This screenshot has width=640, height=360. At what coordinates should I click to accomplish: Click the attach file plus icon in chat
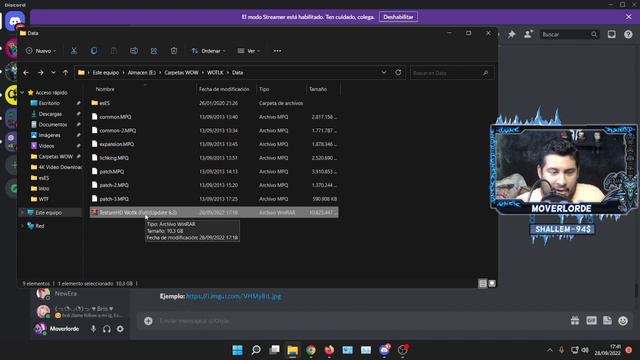pos(148,321)
